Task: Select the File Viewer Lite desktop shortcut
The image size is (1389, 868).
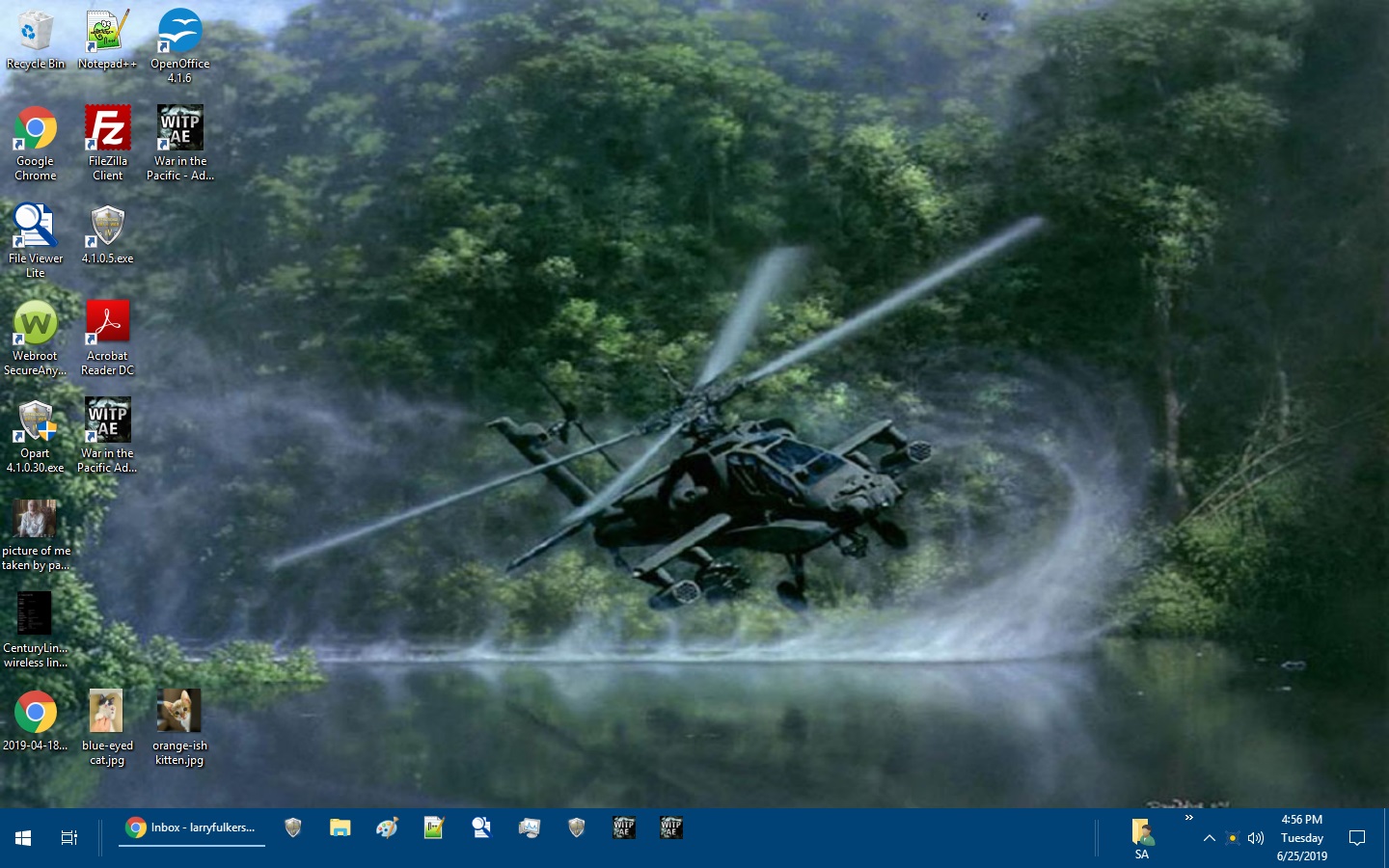Action: click(x=36, y=241)
